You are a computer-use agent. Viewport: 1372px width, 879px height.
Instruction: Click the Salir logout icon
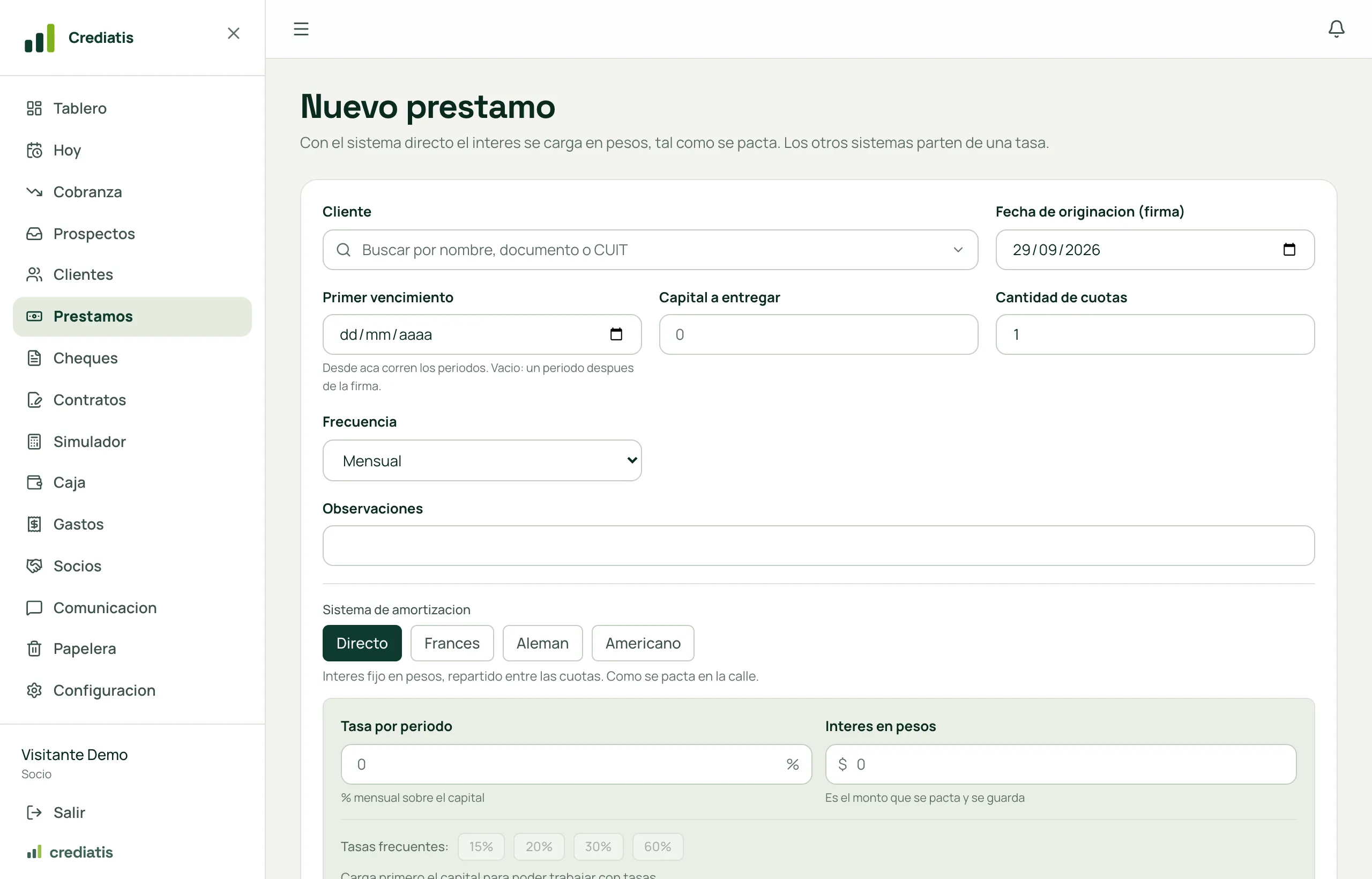pyautogui.click(x=34, y=812)
